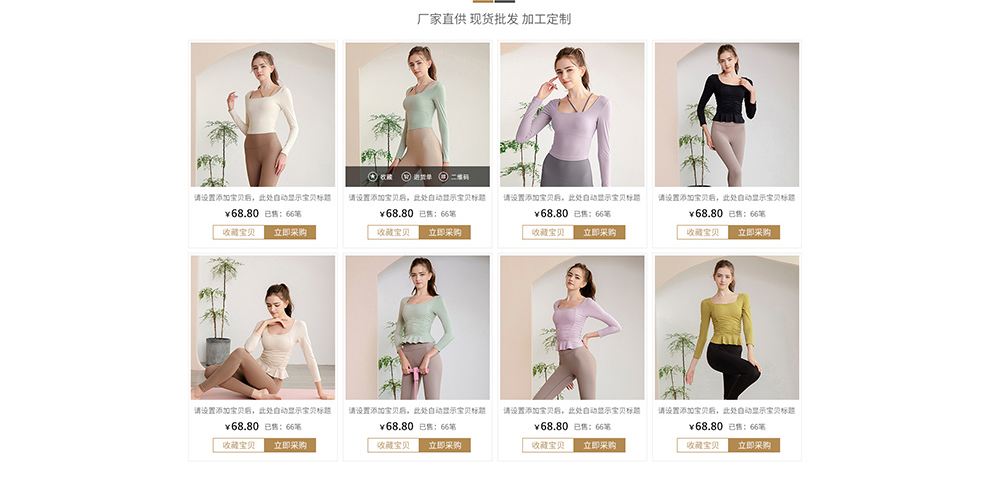The width and height of the screenshot is (990, 504).
Task: Open the black ruffle-hem top product image
Action: coord(727,114)
